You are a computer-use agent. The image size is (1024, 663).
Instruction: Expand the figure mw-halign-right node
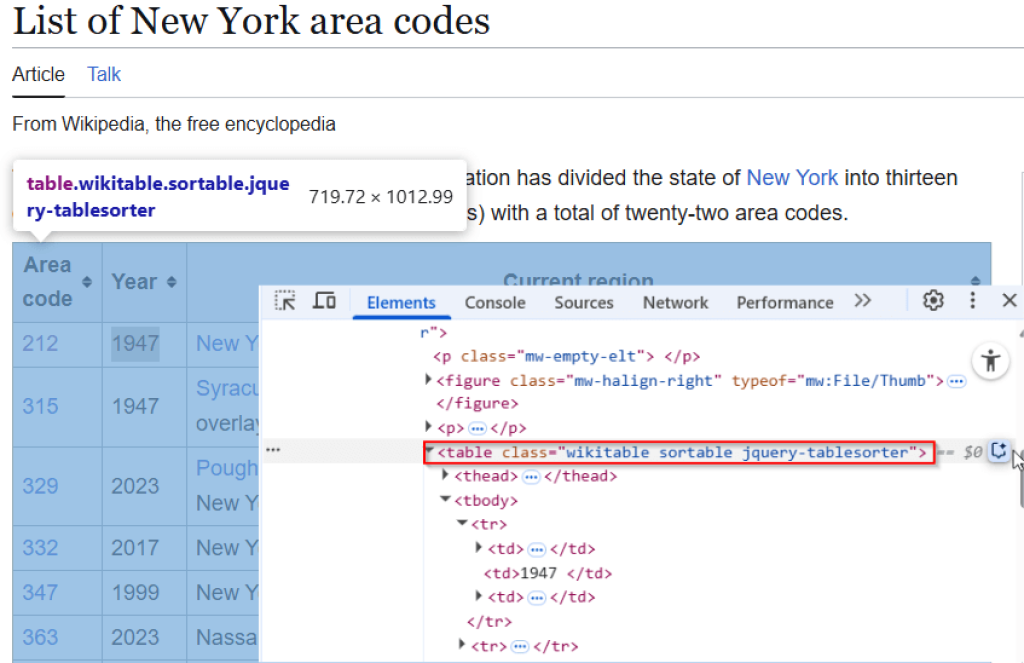[x=429, y=380]
